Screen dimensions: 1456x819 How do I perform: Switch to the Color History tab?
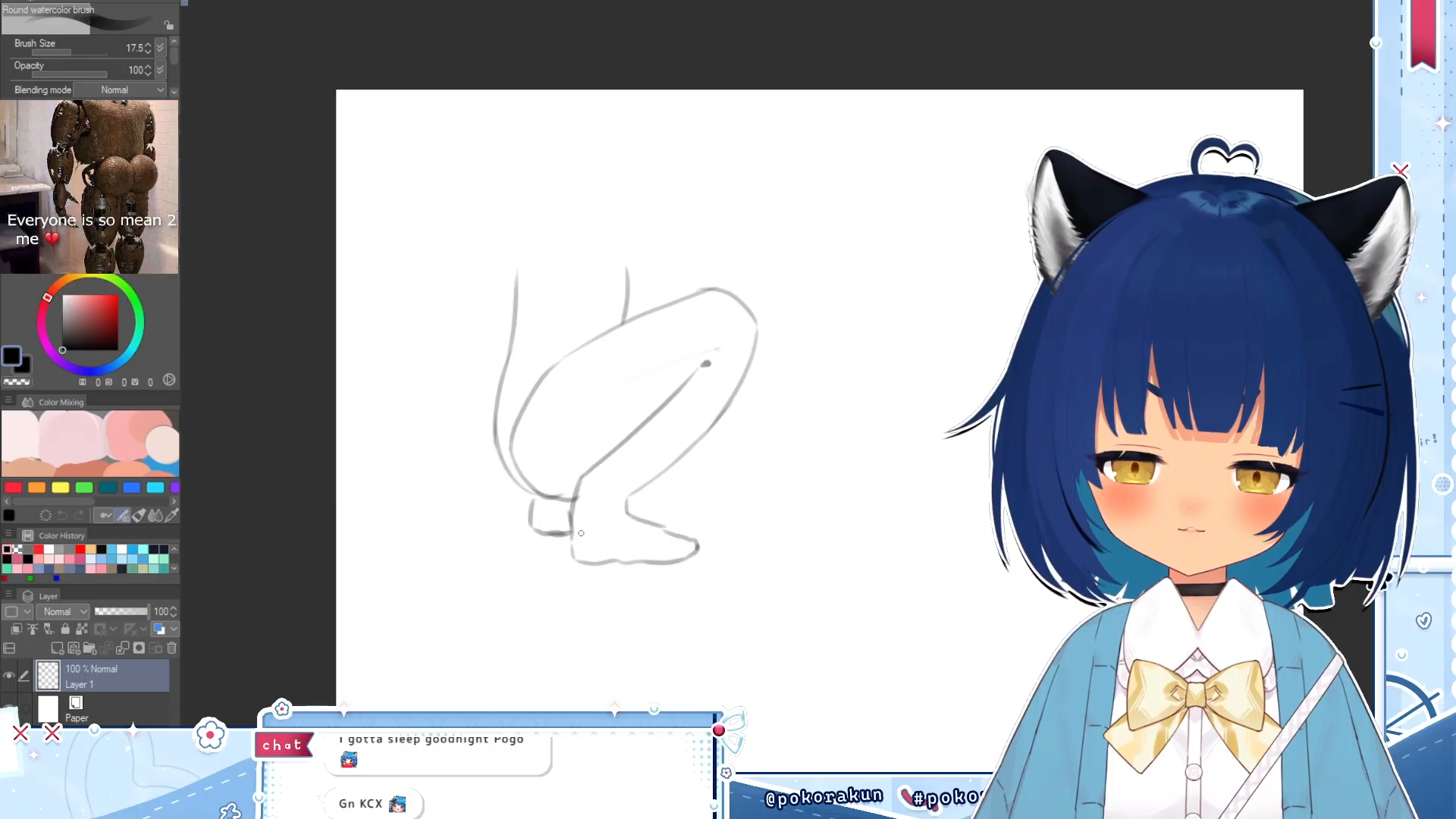[x=61, y=535]
